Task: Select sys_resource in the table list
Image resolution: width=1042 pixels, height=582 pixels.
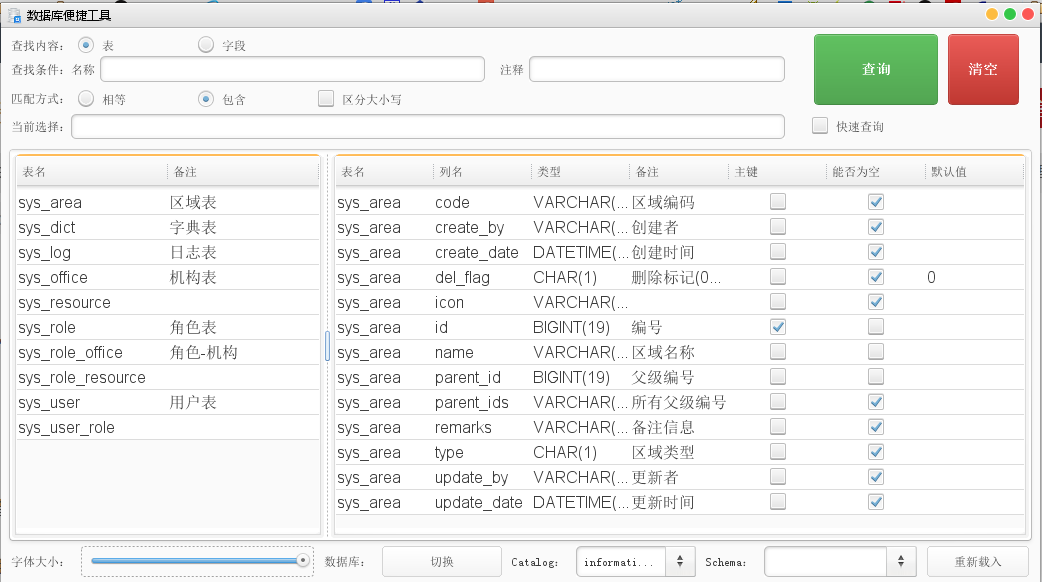Action: [168, 303]
